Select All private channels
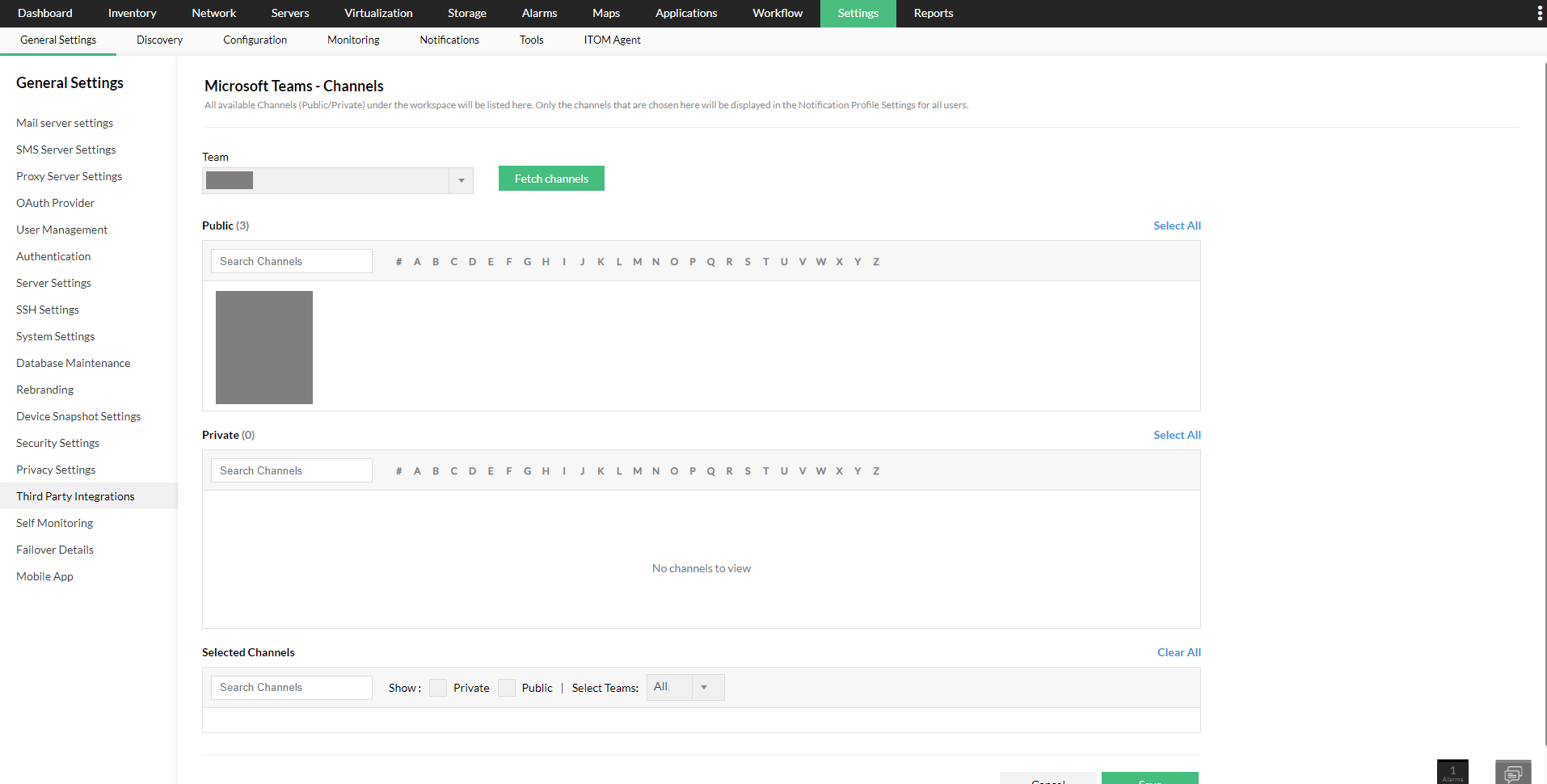 click(1177, 435)
